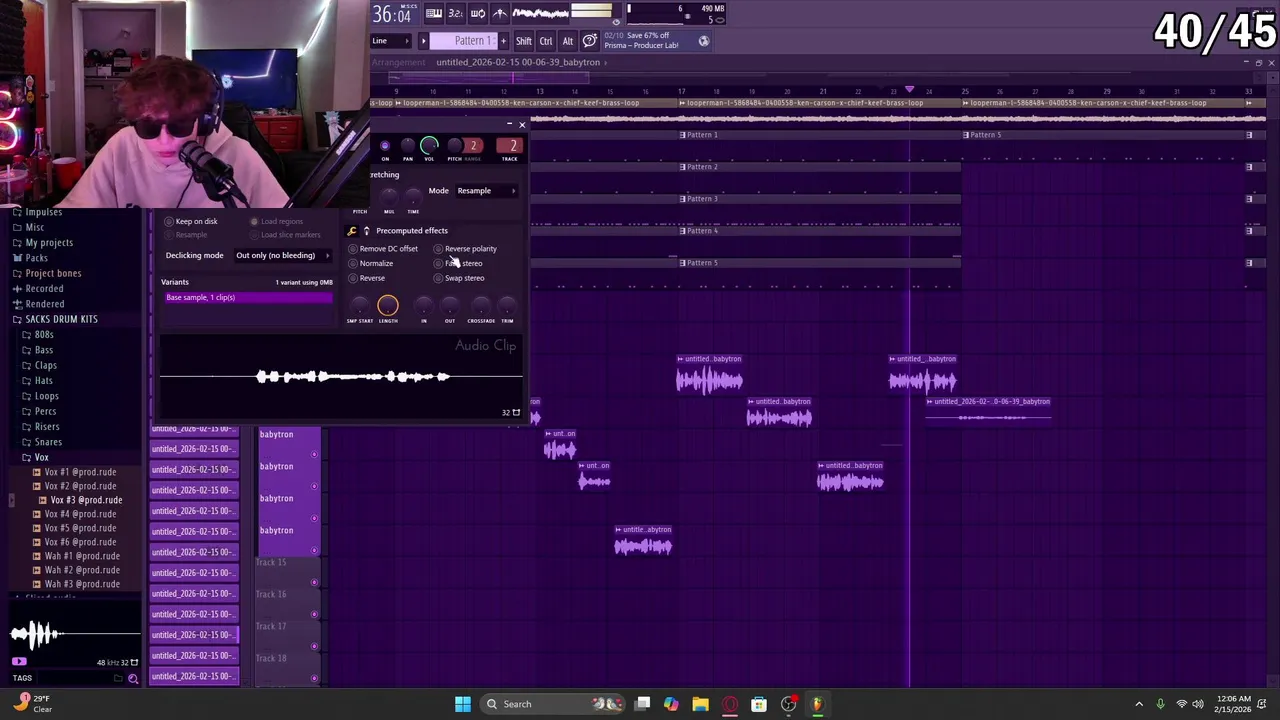Open the Microsoft Store taskbar icon
Image resolution: width=1280 pixels, height=720 pixels.
(759, 704)
